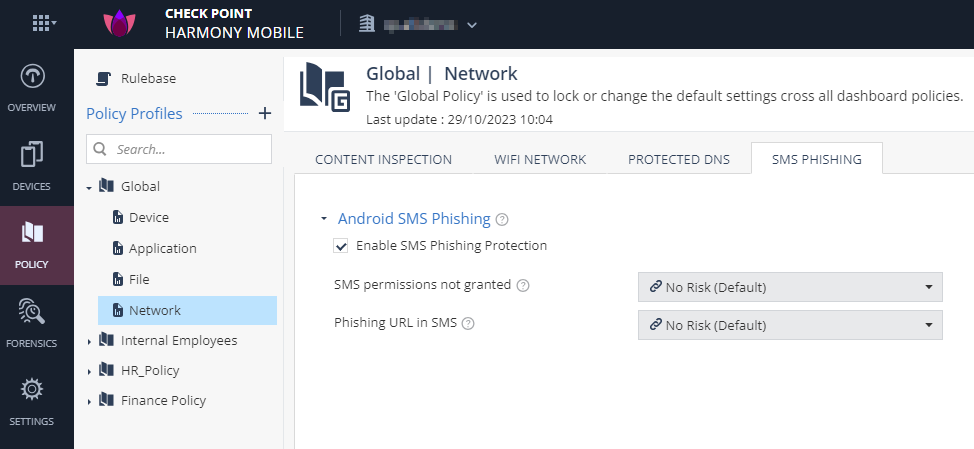
Task: Collapse the Android SMS Phishing section
Action: tap(323, 219)
